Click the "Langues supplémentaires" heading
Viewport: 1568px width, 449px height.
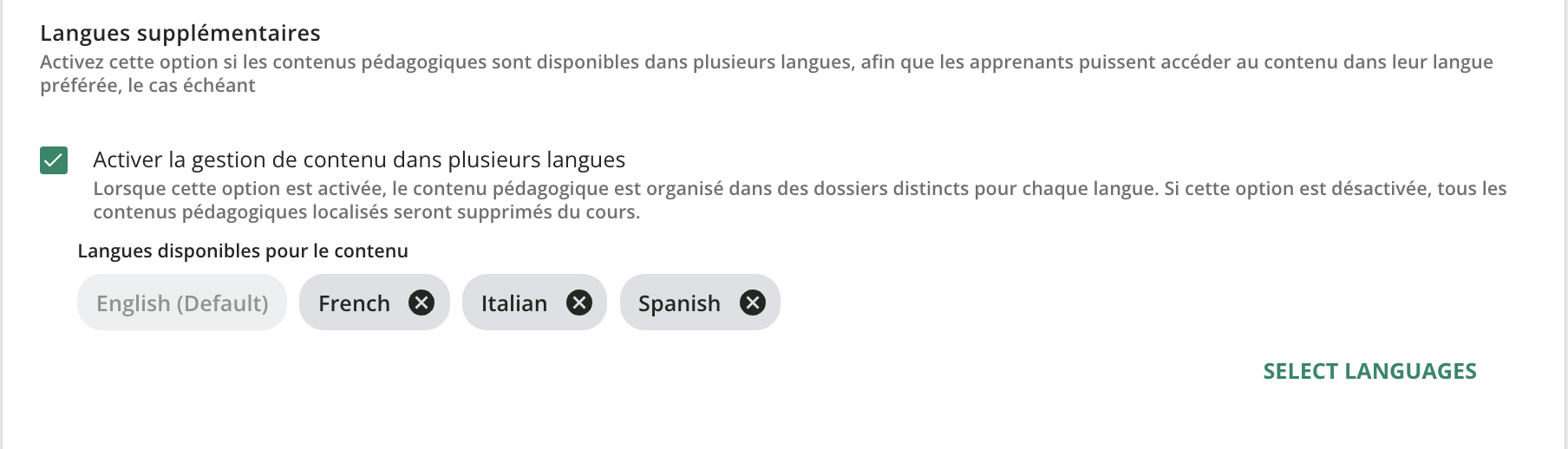click(x=180, y=33)
